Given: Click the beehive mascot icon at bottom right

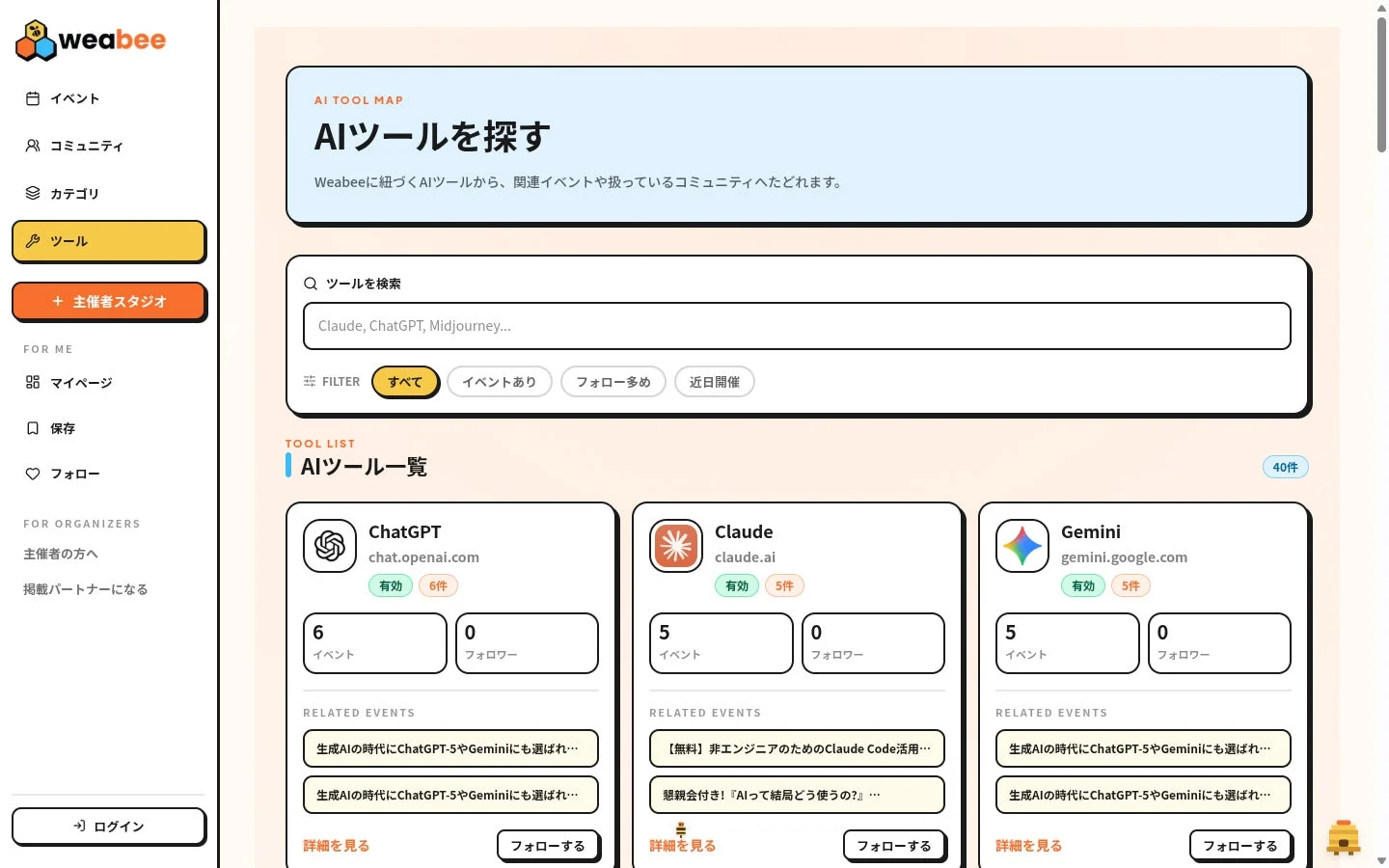Looking at the screenshot, I should coord(1343,836).
